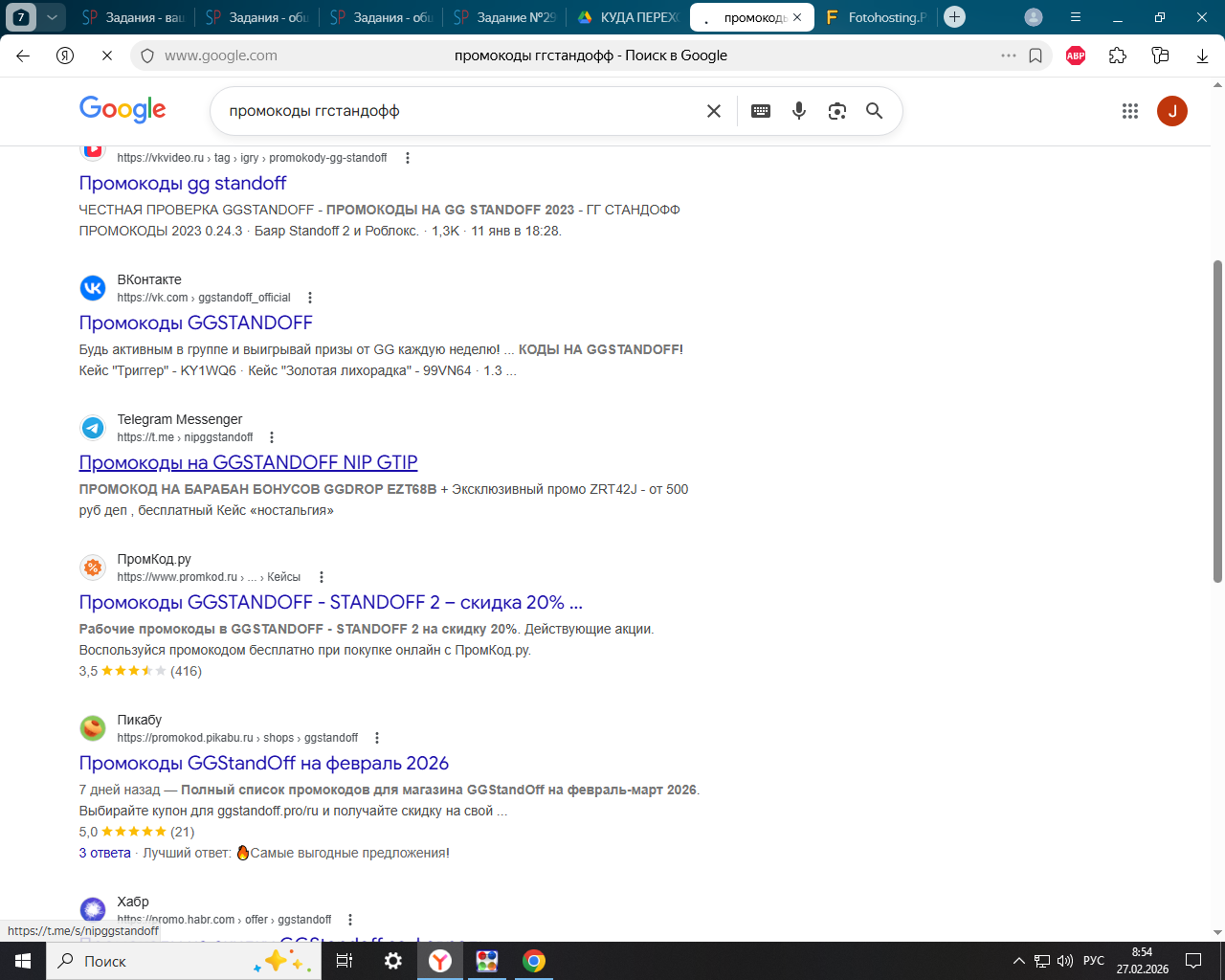Image resolution: width=1225 pixels, height=980 pixels.
Task: Open the "Промокоды gg standoff" result
Action: tap(183, 183)
